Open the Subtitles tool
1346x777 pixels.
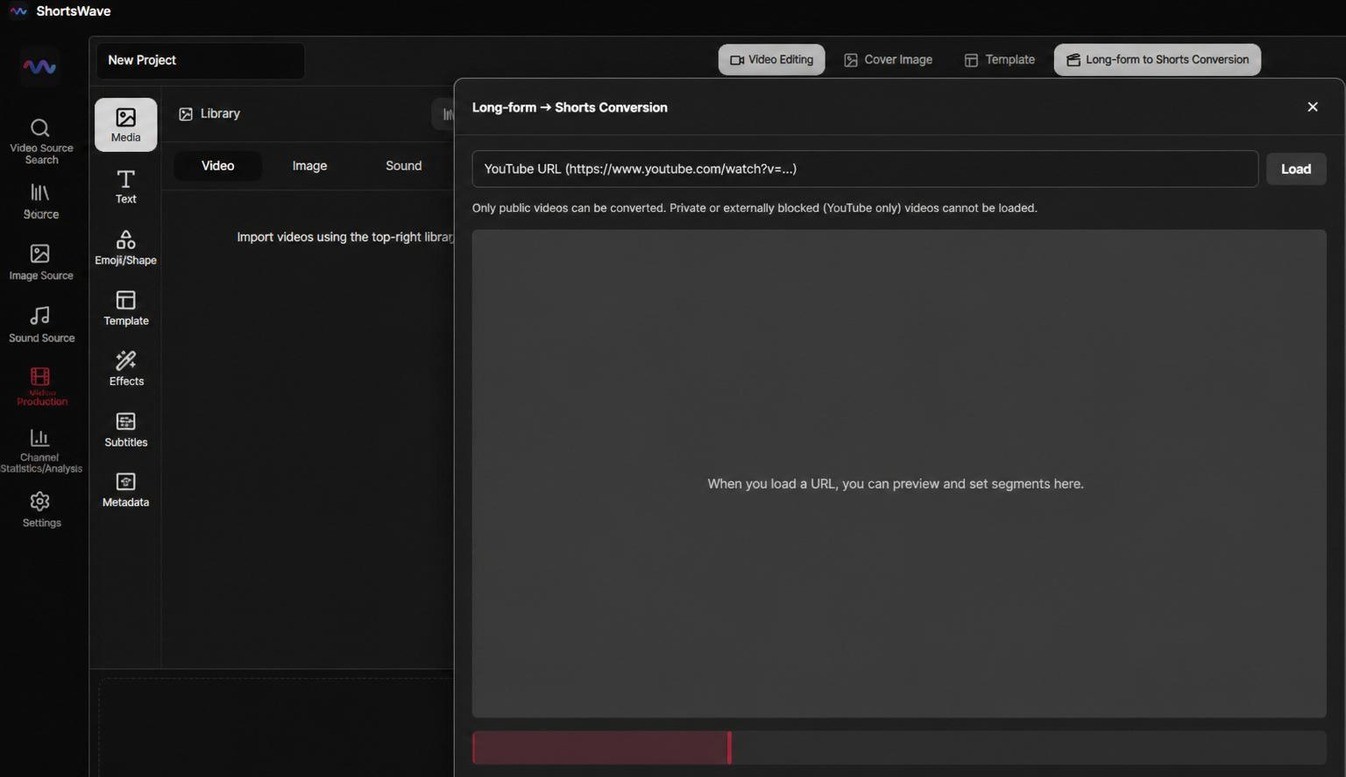pos(126,429)
